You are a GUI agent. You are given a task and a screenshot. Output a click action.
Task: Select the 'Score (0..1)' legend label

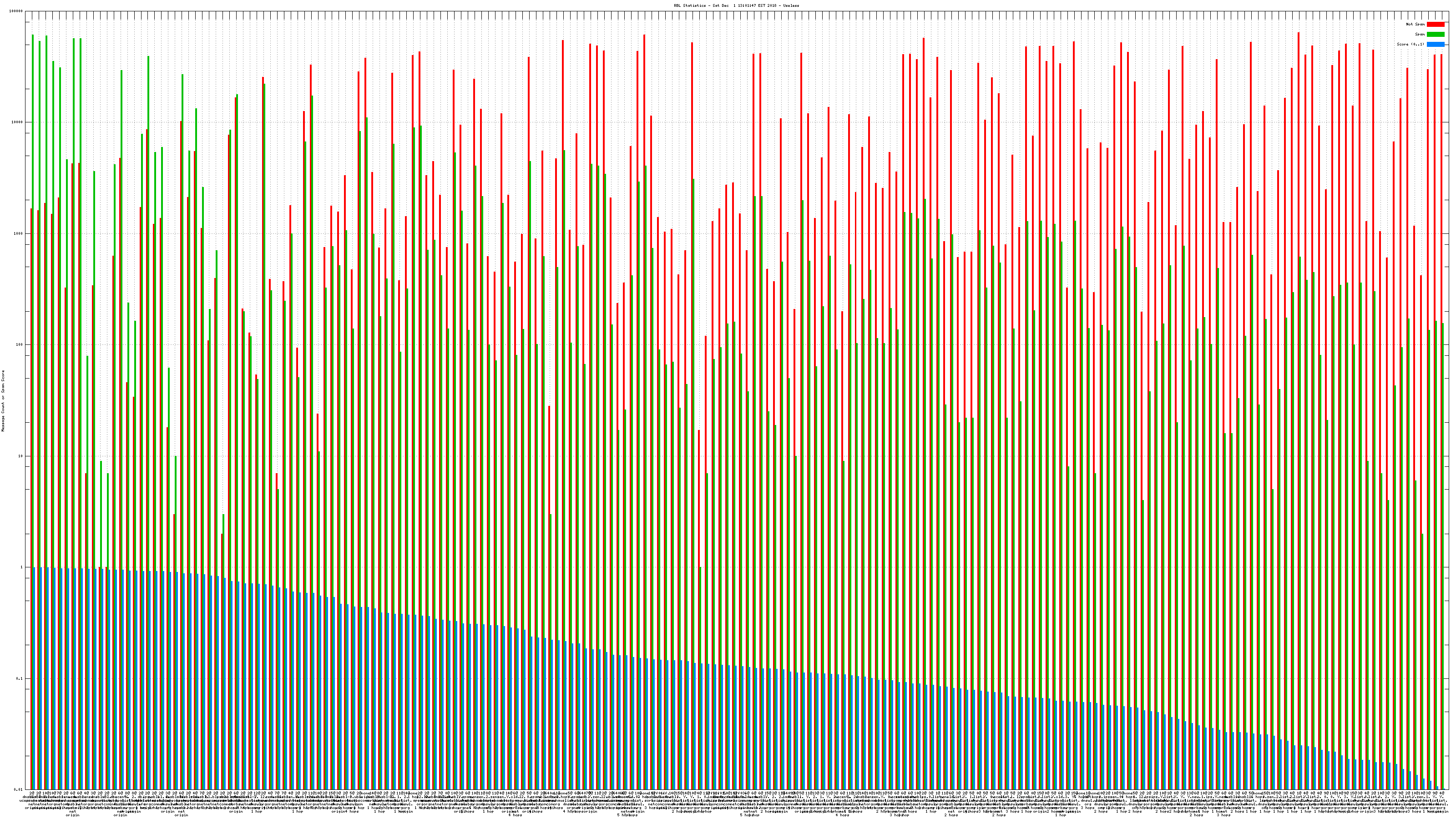pyautogui.click(x=1410, y=44)
